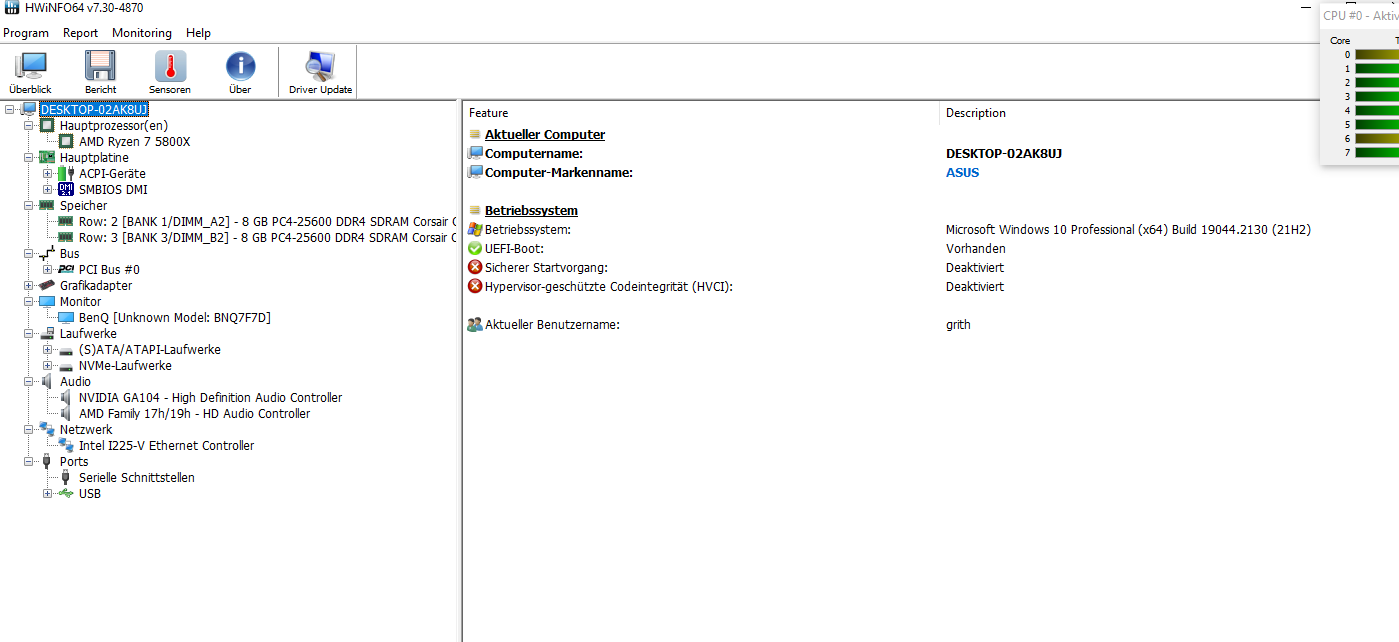1399x642 pixels.
Task: Click the Netzwerk computers icon
Action: [47, 429]
